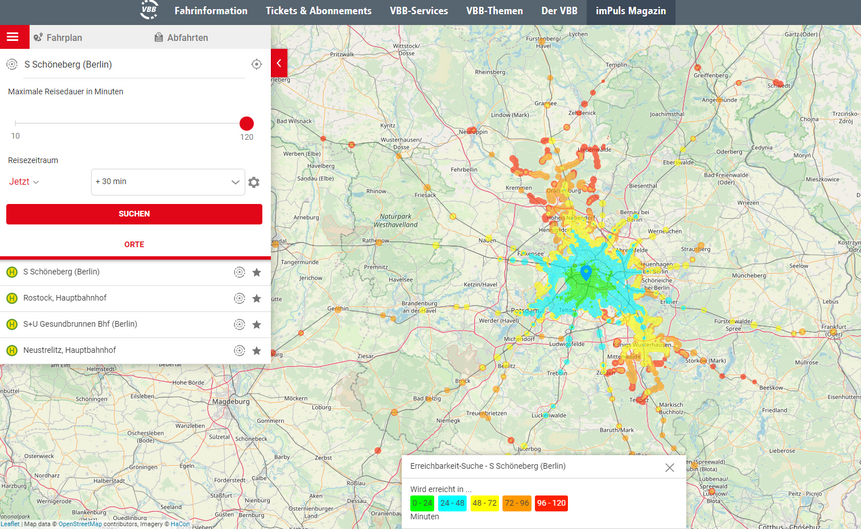Open travel options gear settings

(x=254, y=182)
